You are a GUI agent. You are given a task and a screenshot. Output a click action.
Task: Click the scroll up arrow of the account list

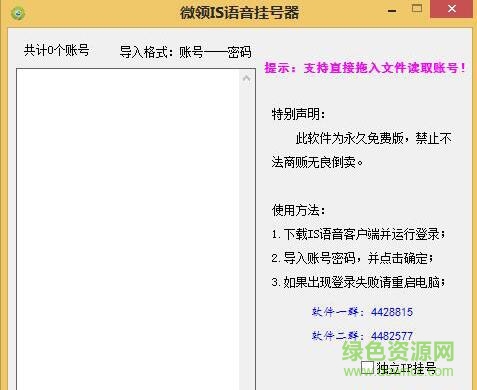tap(247, 79)
